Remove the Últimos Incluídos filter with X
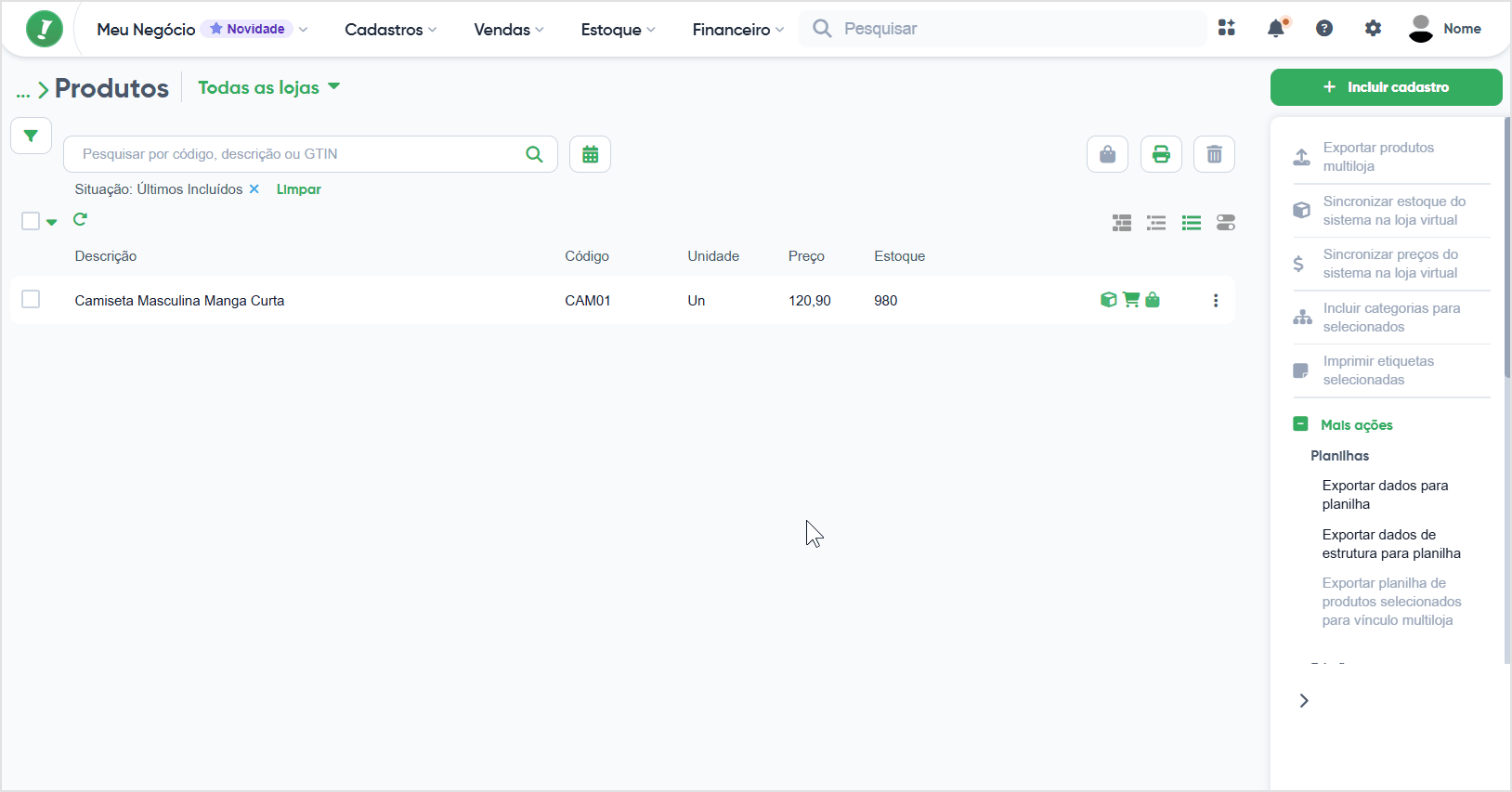Viewport: 1512px width, 792px height. [x=254, y=189]
